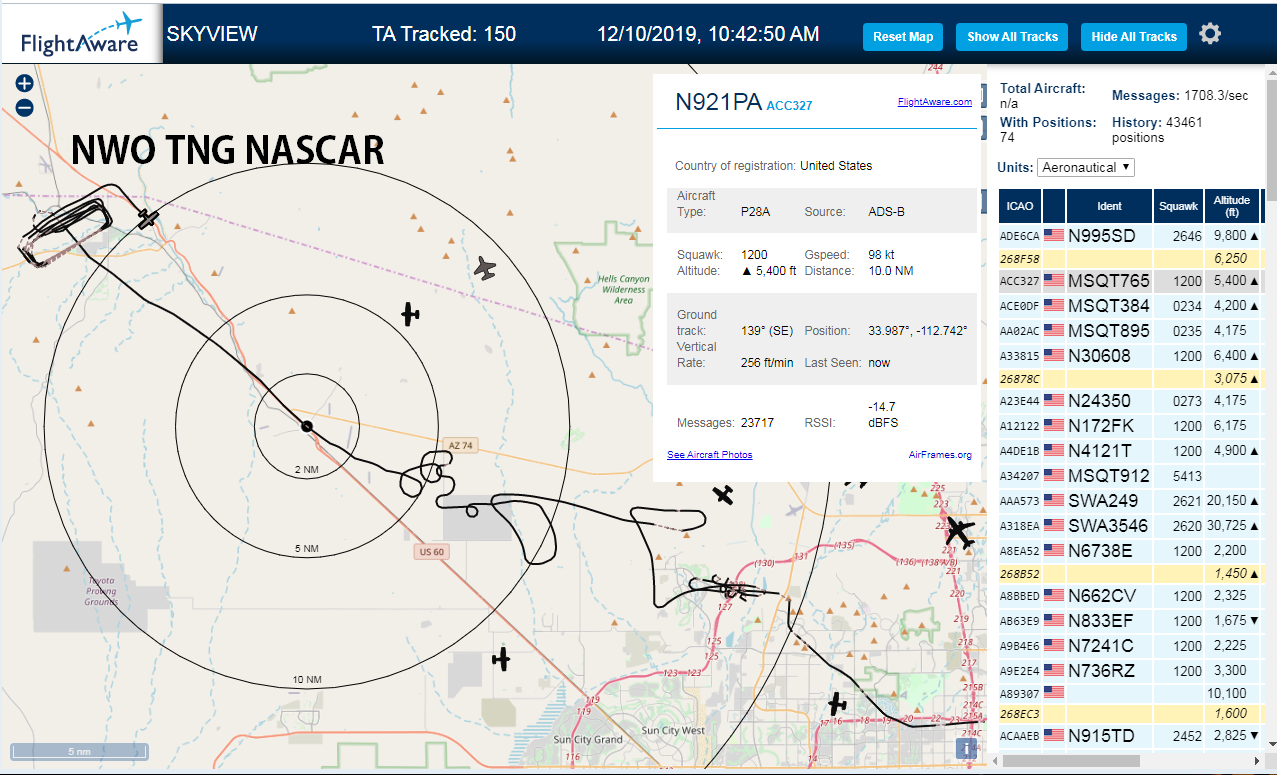Select the N736RZ aircraft row

[x=1130, y=671]
